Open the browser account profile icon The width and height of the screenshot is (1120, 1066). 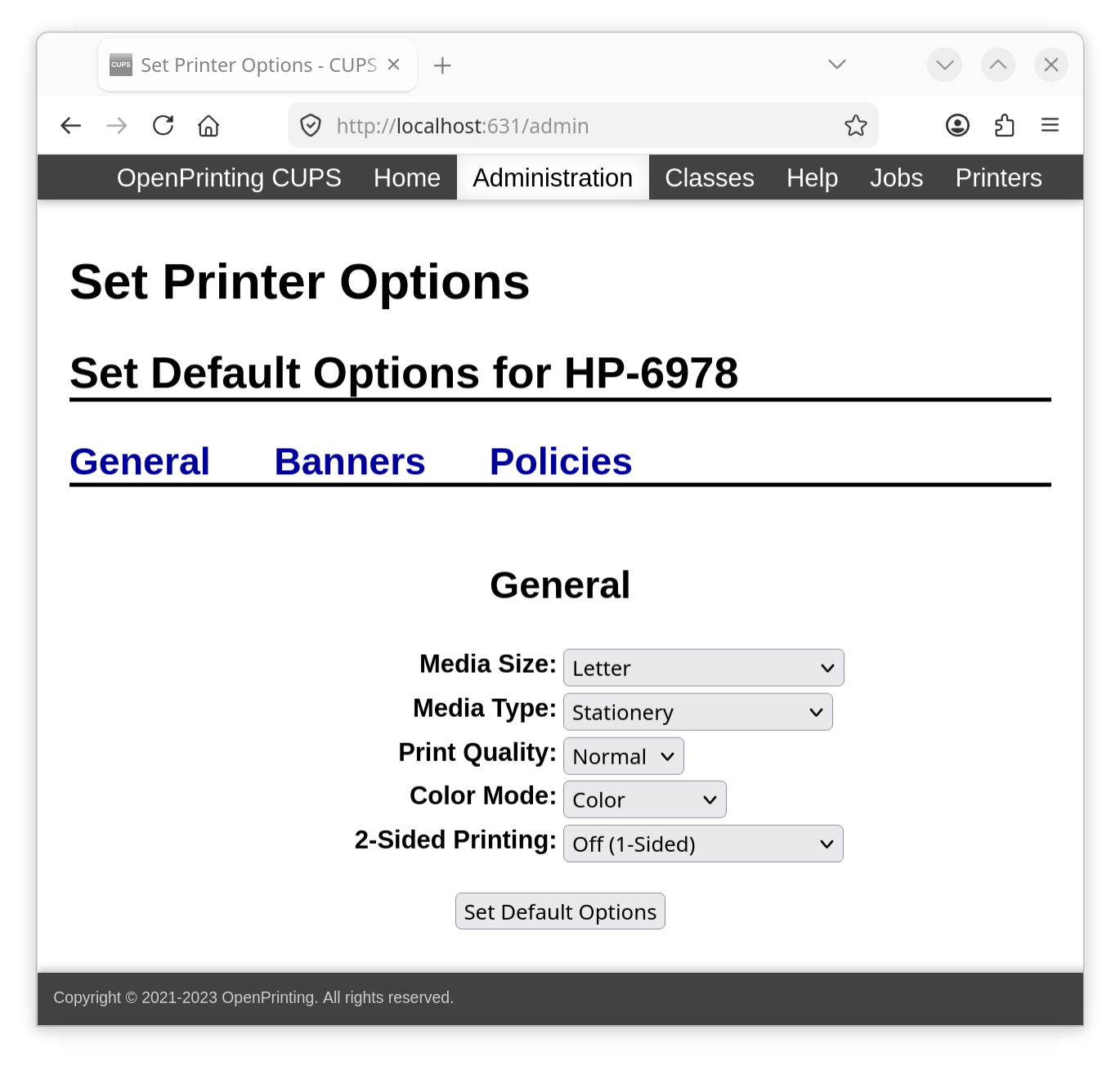(x=956, y=125)
